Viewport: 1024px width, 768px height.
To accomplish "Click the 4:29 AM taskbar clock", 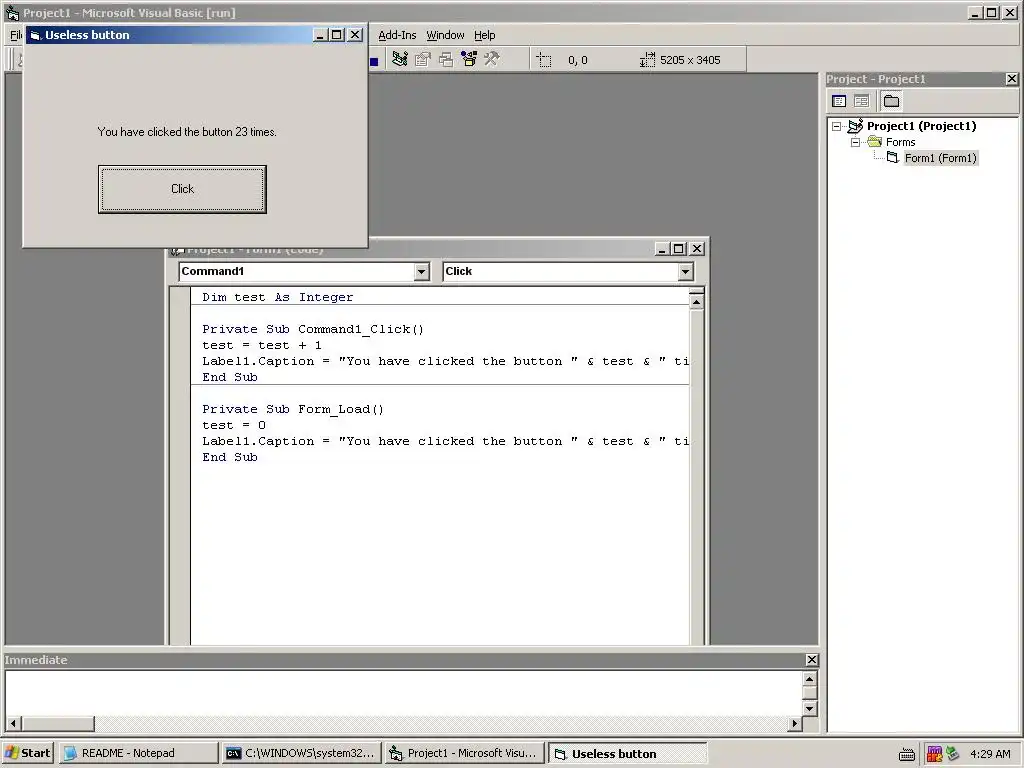I will tap(990, 754).
